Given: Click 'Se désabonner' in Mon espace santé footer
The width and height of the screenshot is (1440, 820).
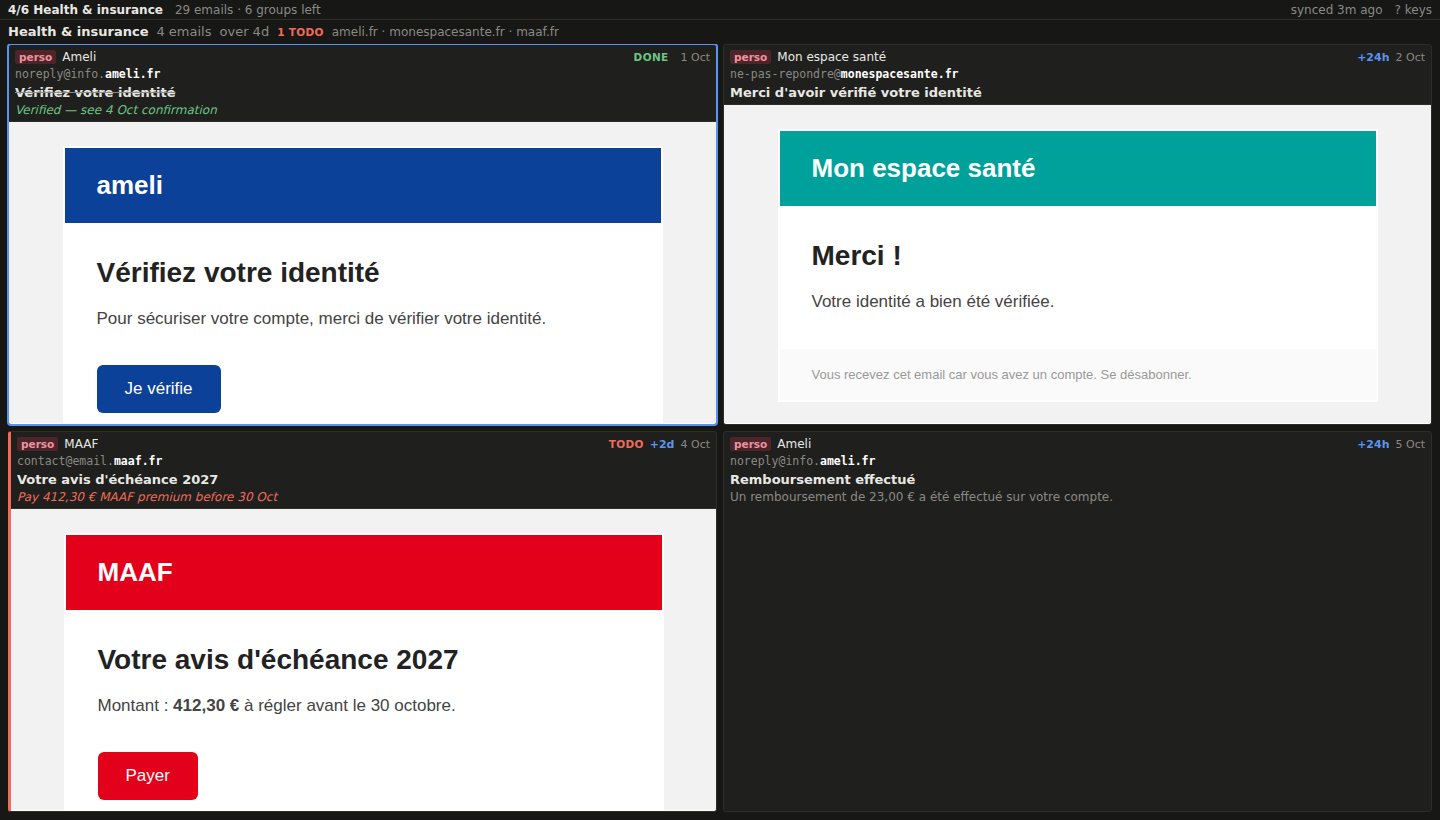Looking at the screenshot, I should tap(1146, 375).
